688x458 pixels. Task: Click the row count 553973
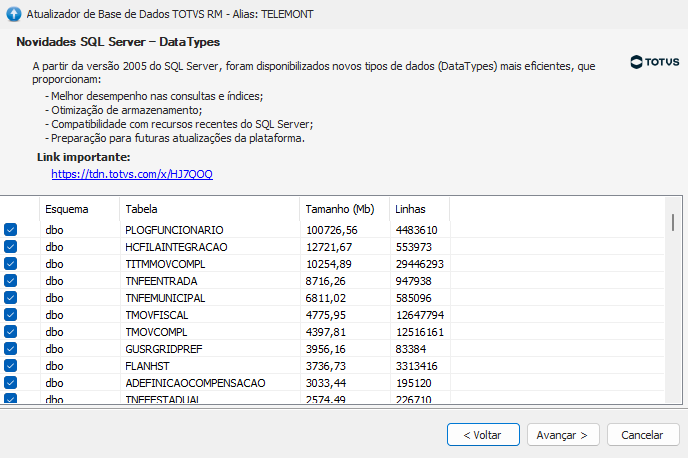tap(414, 247)
